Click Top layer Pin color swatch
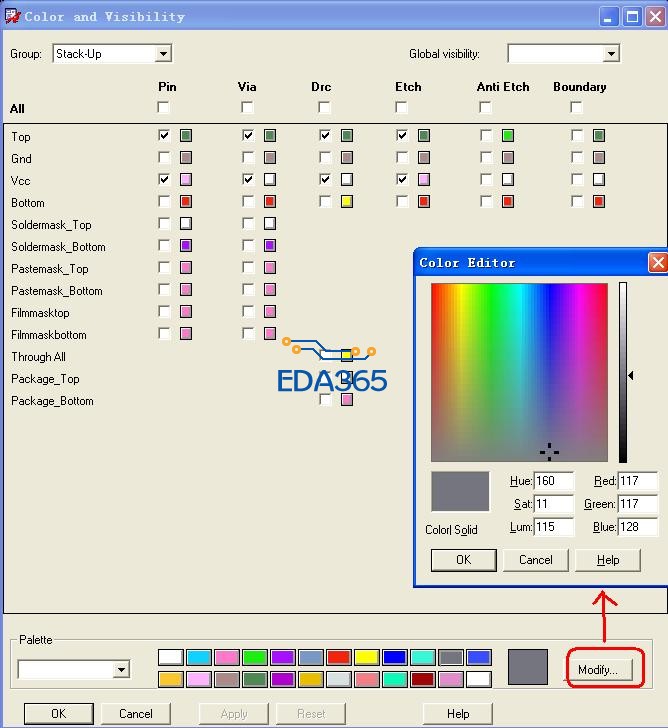This screenshot has height=728, width=668. [186, 136]
